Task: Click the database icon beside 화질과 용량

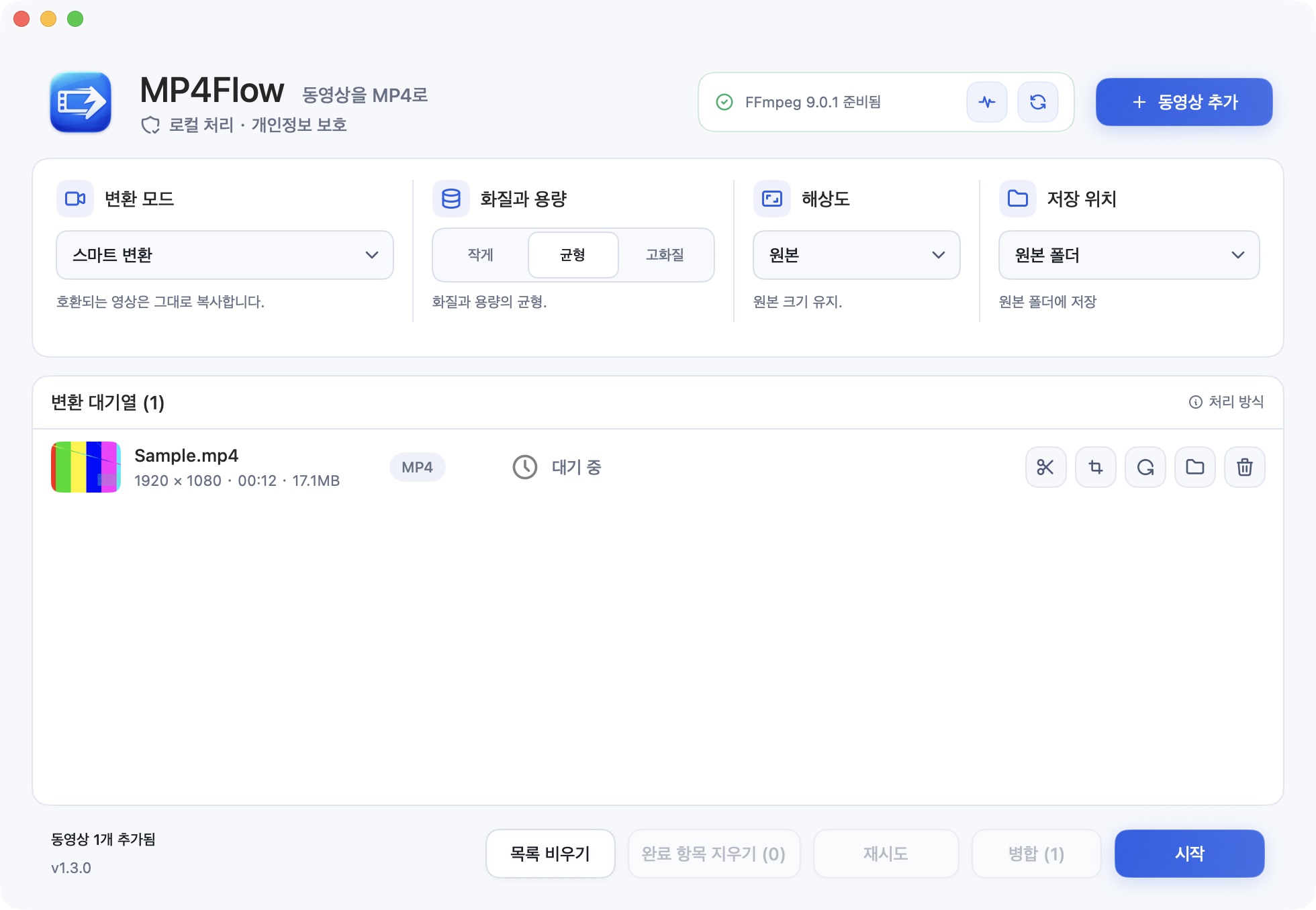Action: click(x=451, y=199)
